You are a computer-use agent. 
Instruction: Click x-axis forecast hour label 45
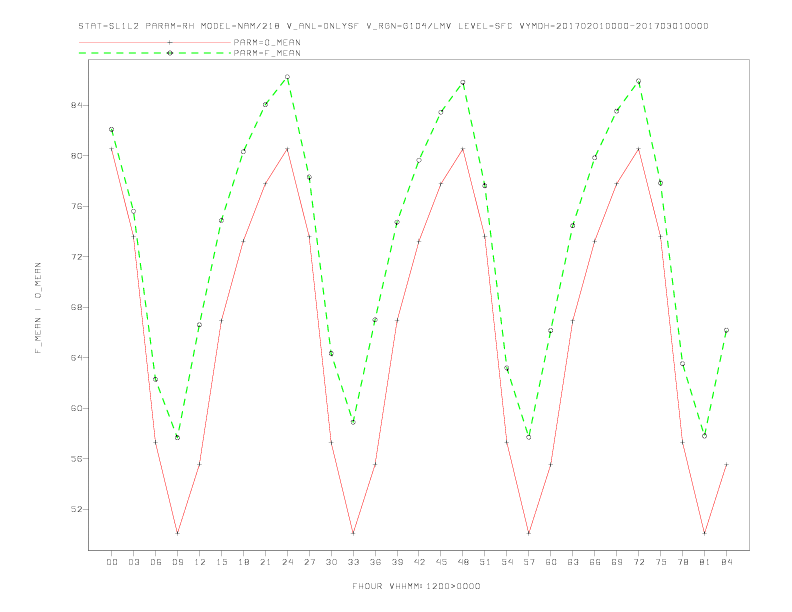(441, 562)
